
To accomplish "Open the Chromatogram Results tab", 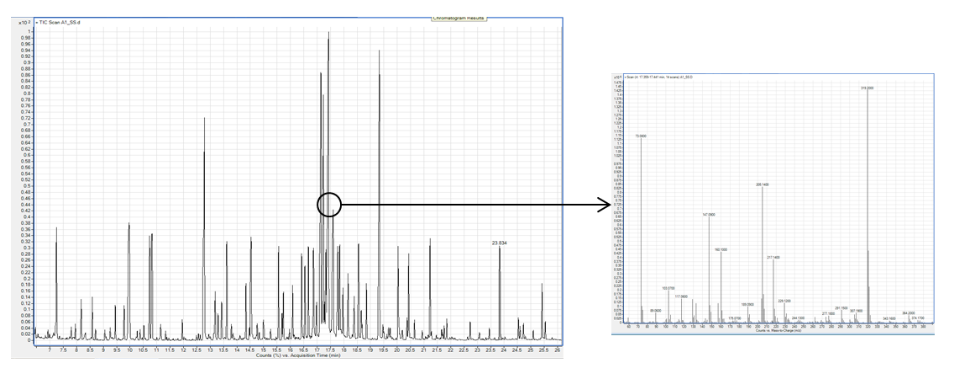I will point(459,18).
